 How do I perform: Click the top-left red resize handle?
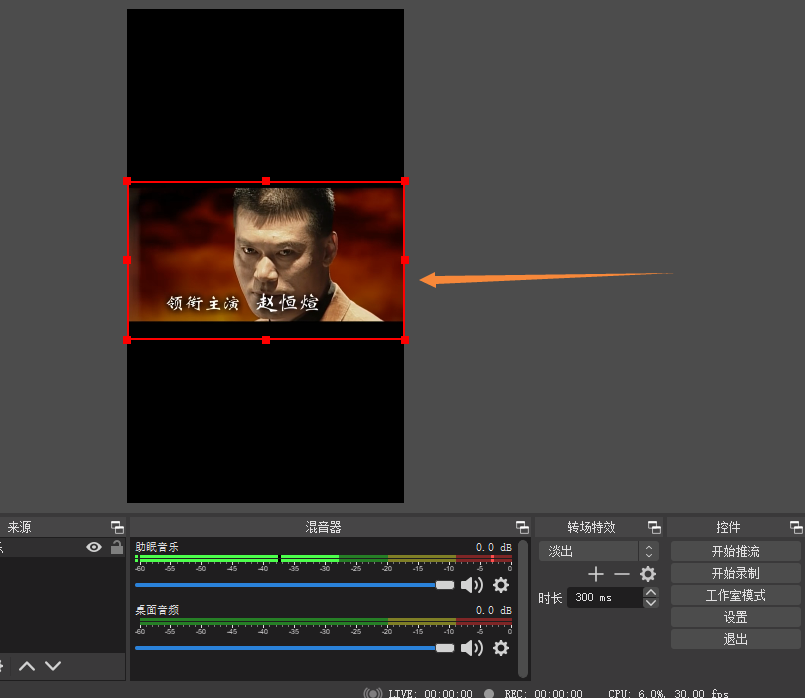(x=127, y=181)
